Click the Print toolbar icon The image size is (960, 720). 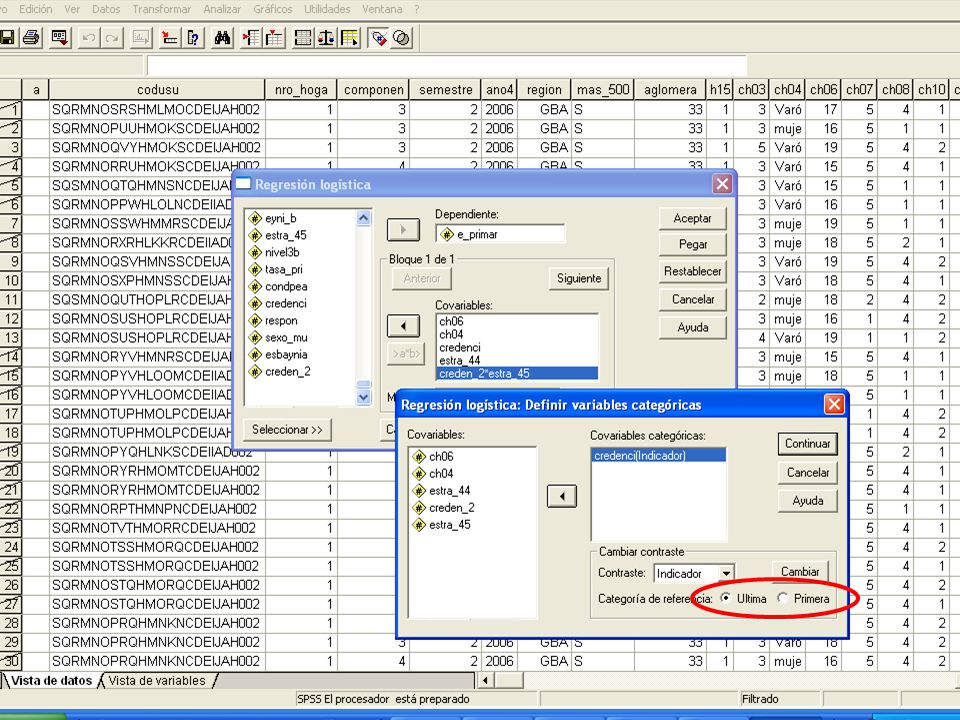(31, 38)
